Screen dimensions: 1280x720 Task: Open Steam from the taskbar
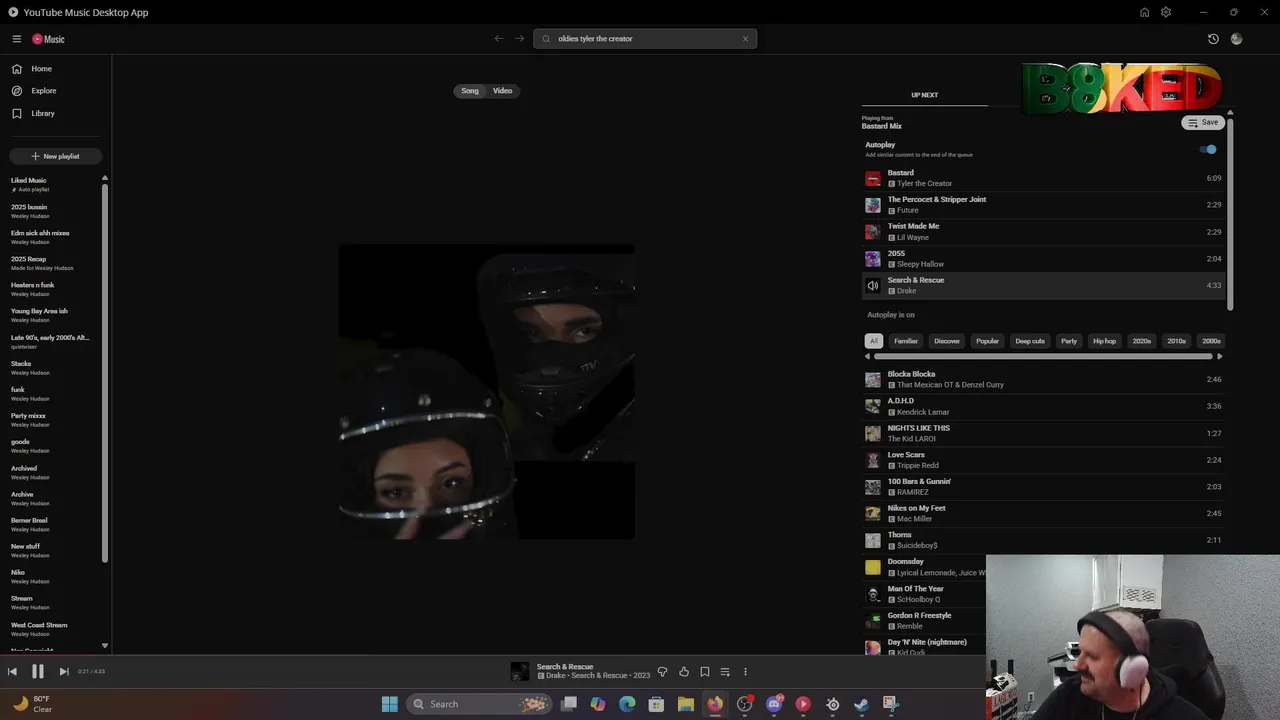861,704
